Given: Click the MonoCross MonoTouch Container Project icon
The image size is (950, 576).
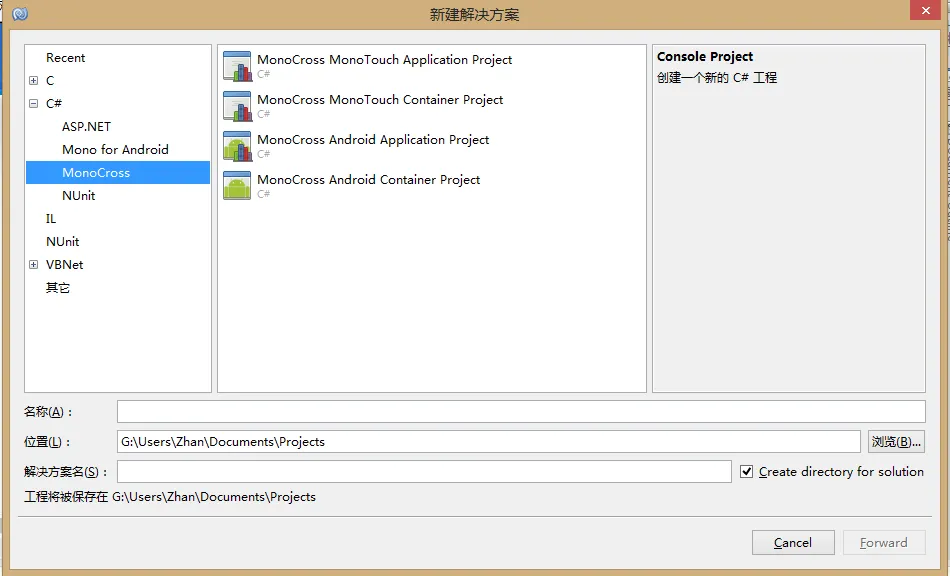Looking at the screenshot, I should coord(237,106).
